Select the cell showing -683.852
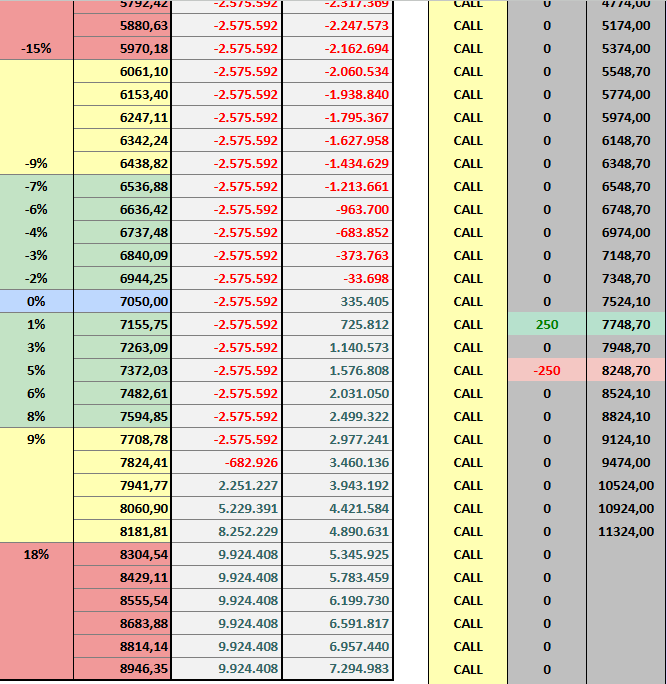Screen dimensions: 667x684 click(338, 233)
